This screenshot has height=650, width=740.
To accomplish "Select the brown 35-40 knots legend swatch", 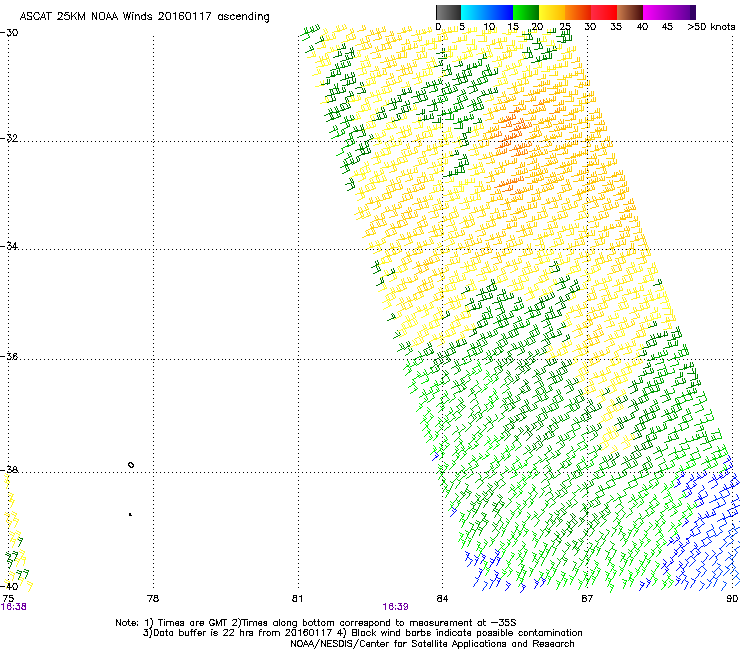I will [630, 12].
